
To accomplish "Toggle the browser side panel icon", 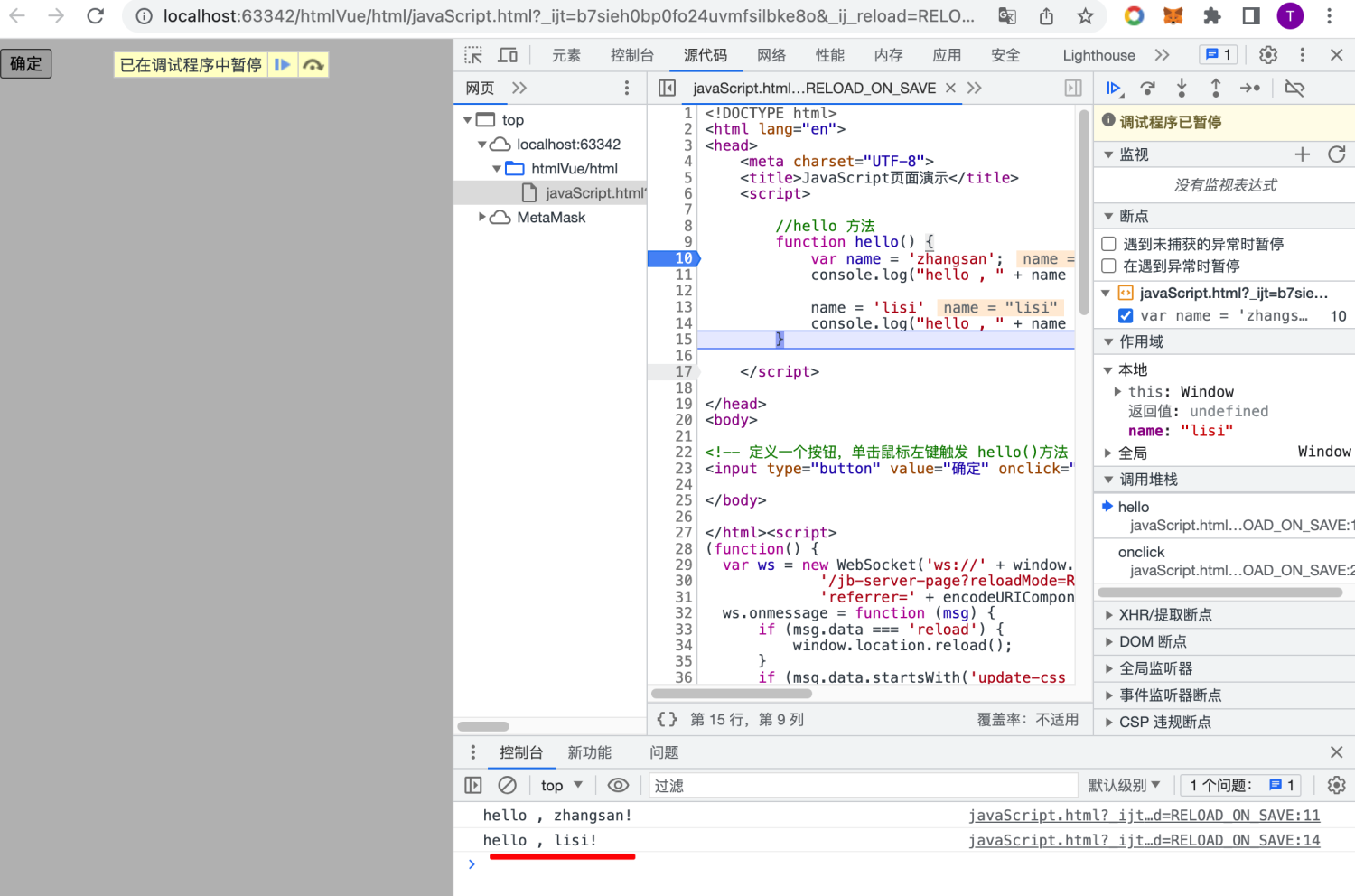I will click(1251, 15).
